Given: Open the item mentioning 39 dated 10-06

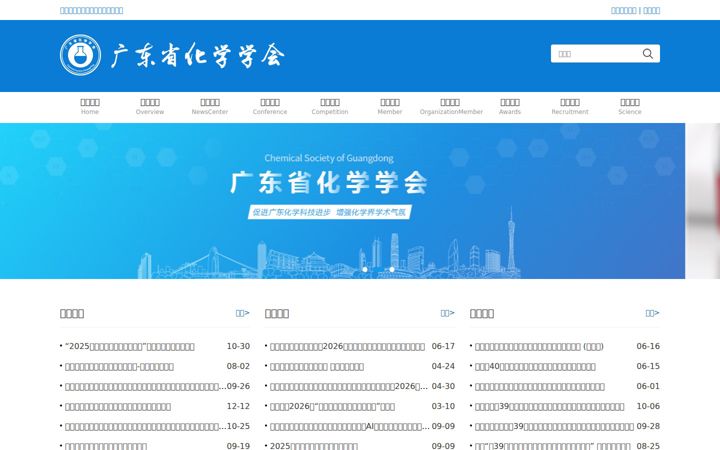Looking at the screenshot, I should (x=549, y=406).
